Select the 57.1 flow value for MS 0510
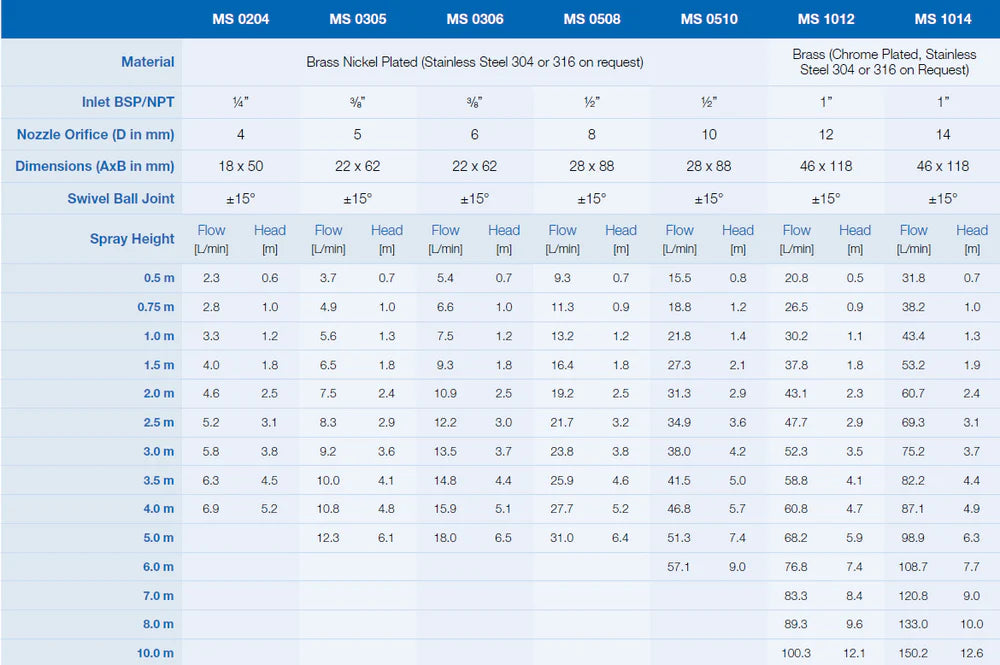 pos(679,567)
